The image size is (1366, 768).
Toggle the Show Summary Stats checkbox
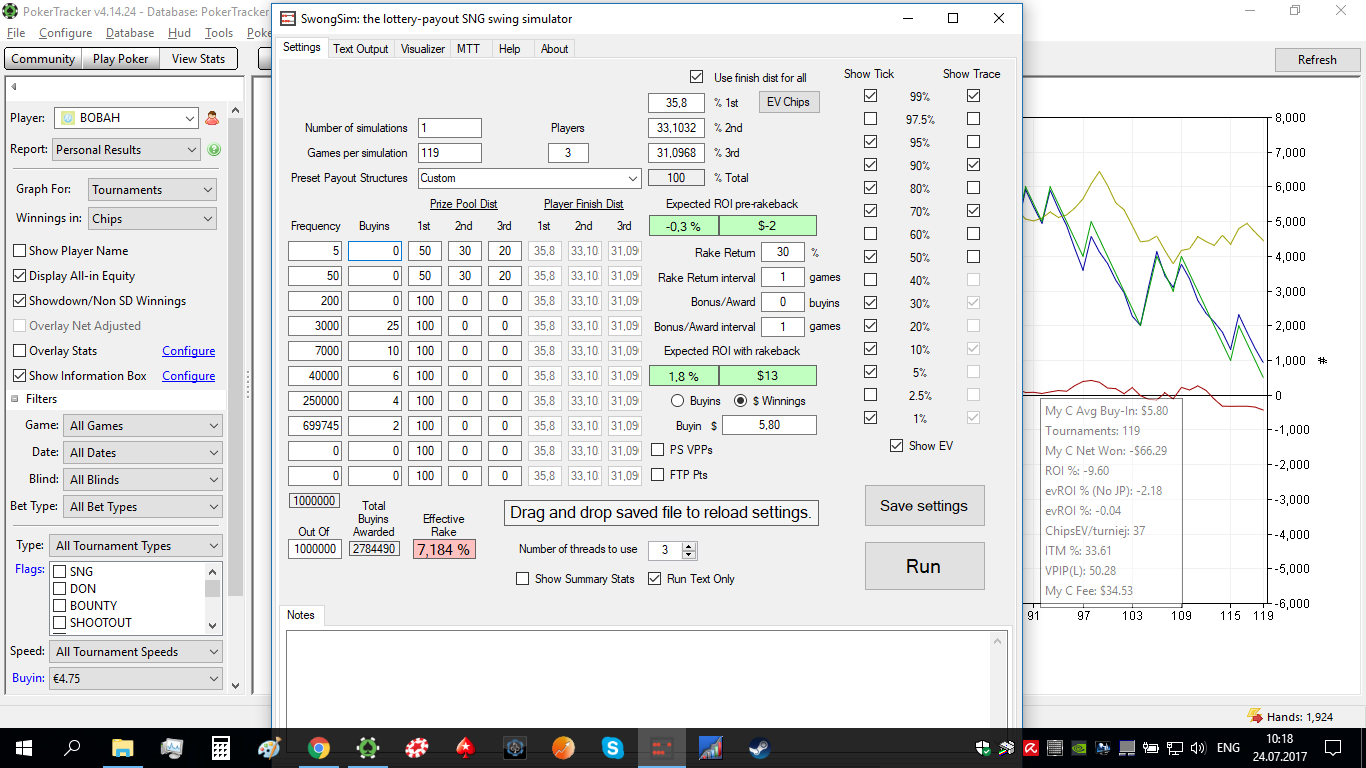pyautogui.click(x=522, y=579)
